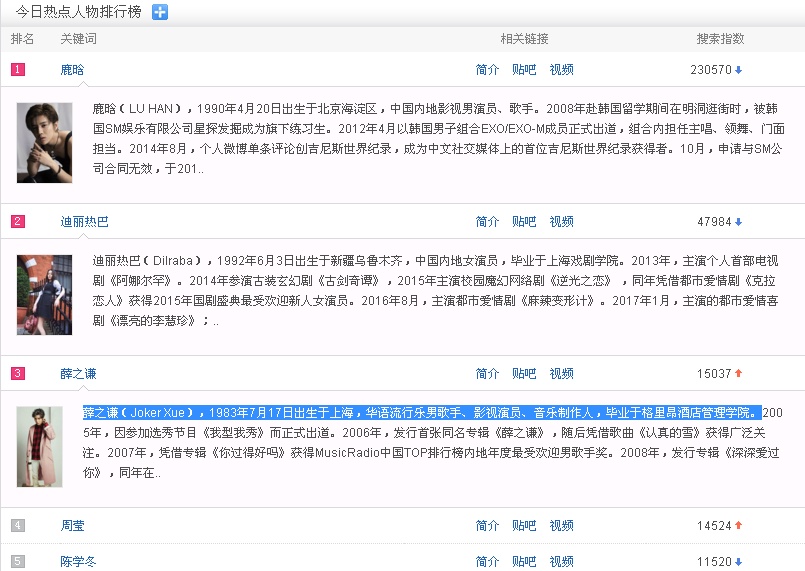Click the up arrow beside 15037
This screenshot has height=571, width=805.
[738, 373]
